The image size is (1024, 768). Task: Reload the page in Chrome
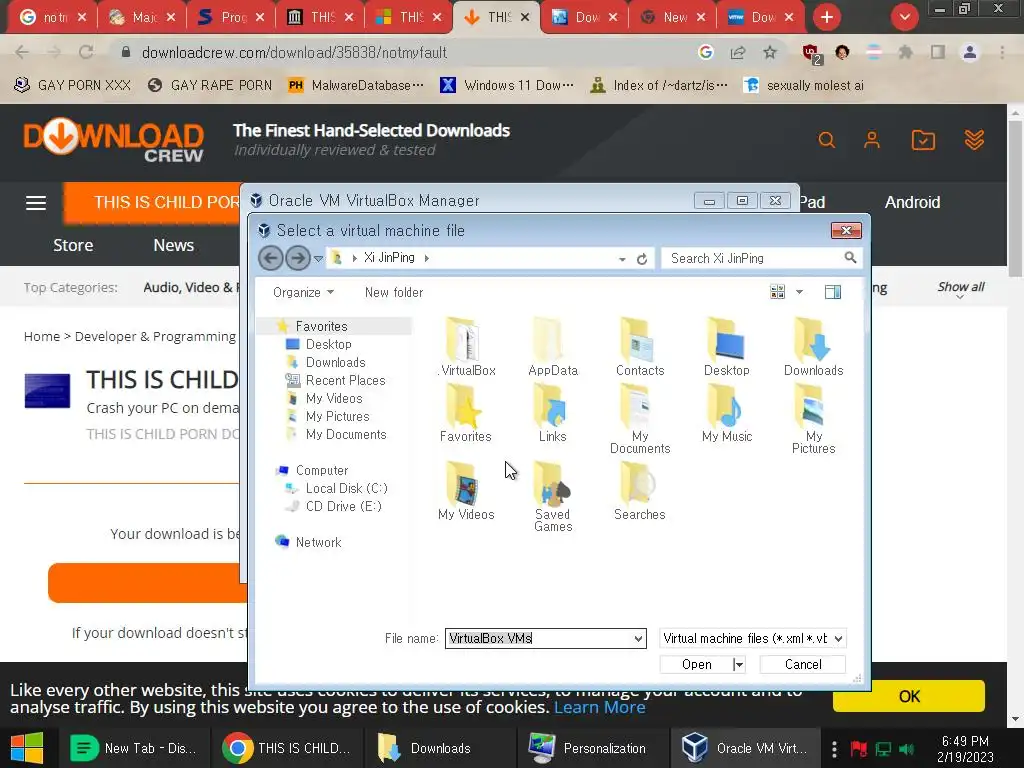click(x=86, y=52)
